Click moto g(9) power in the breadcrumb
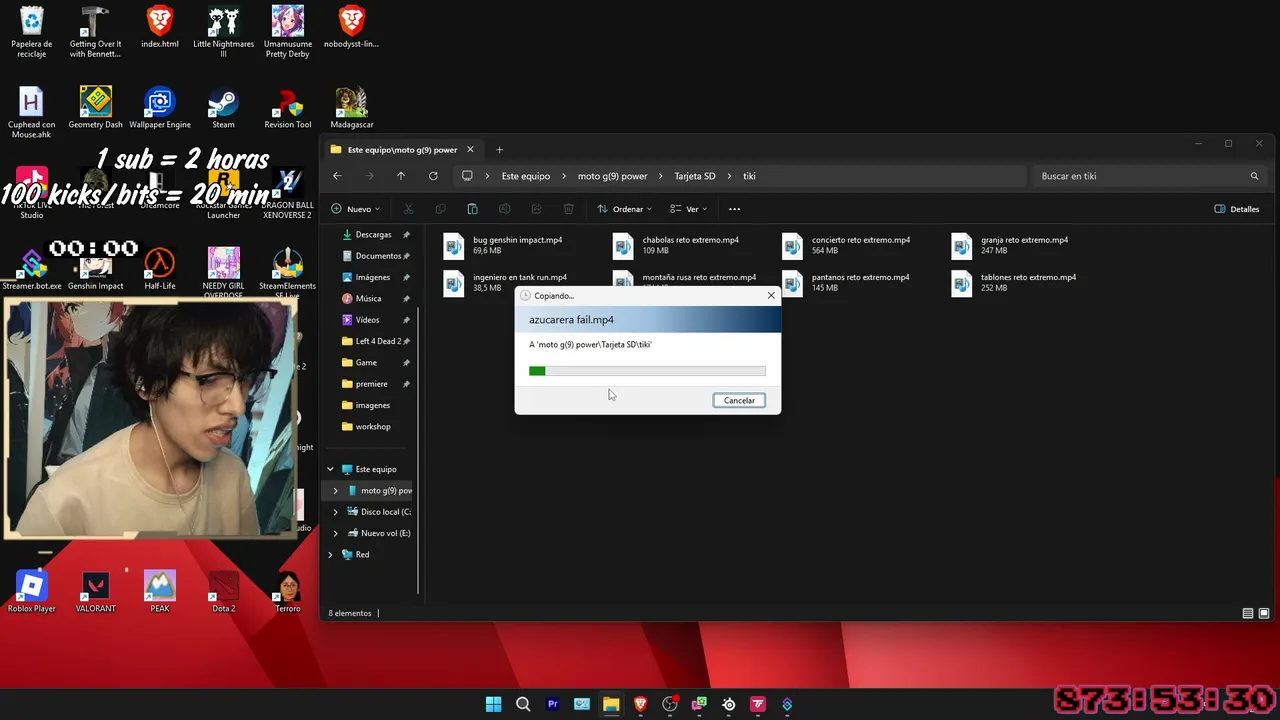The image size is (1280, 720). [x=612, y=176]
